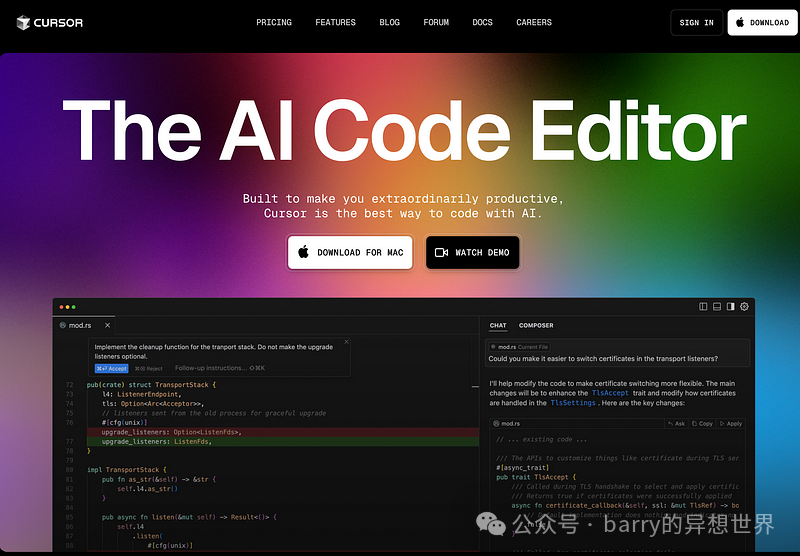The image size is (800, 556).
Task: Click the header Download button
Action: [762, 22]
